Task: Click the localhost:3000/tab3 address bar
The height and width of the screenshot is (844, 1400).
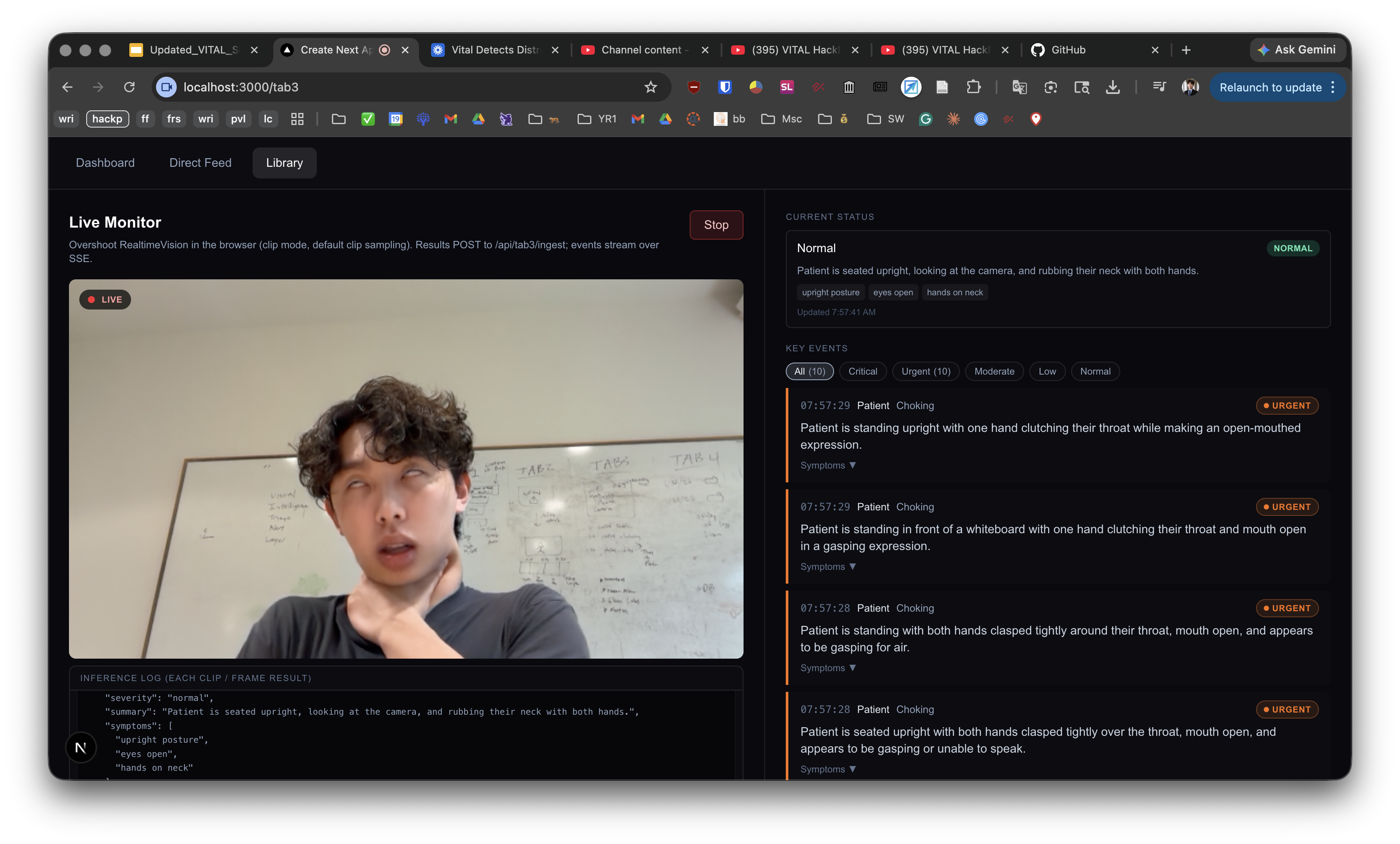Action: coord(398,87)
